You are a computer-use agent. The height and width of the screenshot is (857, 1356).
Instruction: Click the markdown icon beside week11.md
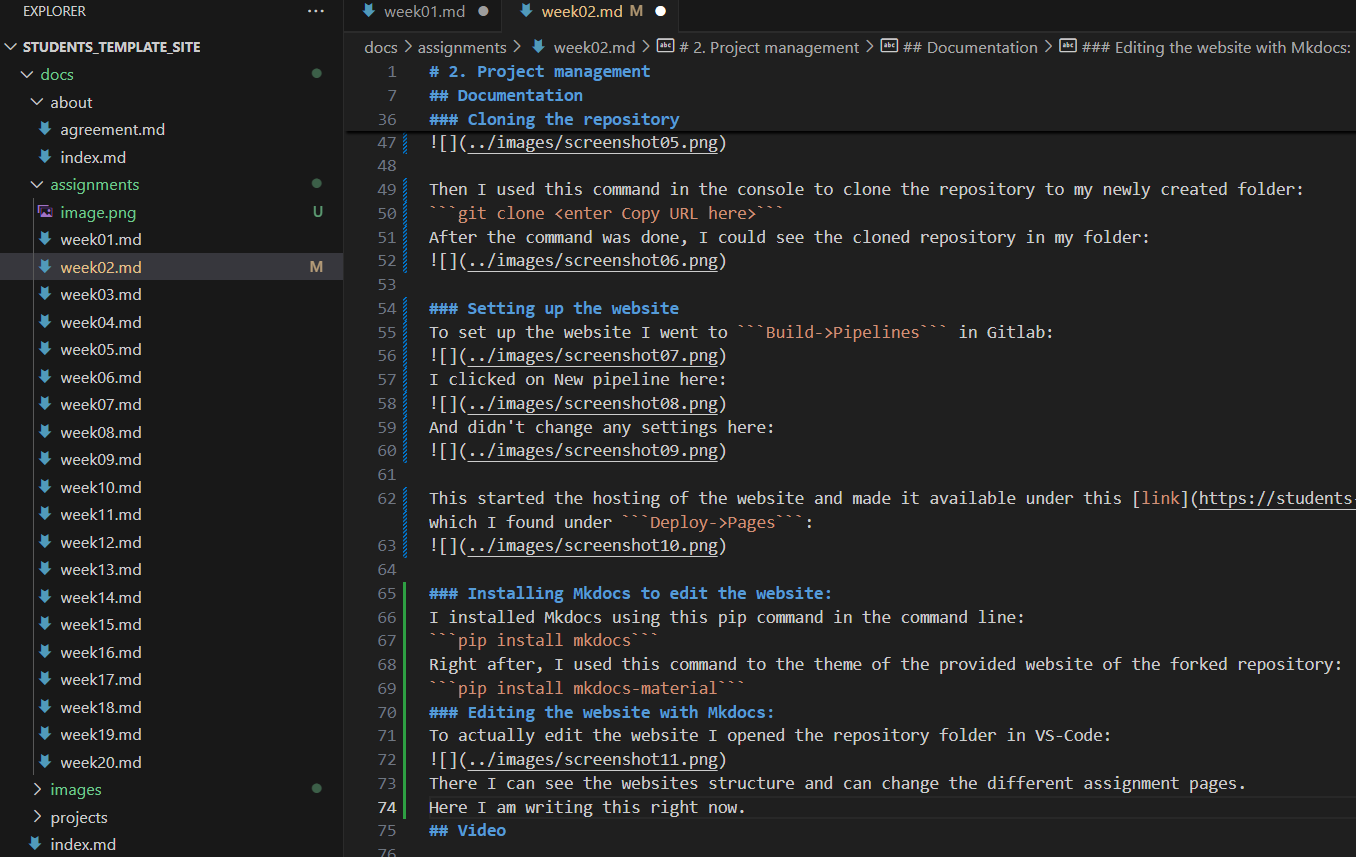pos(45,515)
